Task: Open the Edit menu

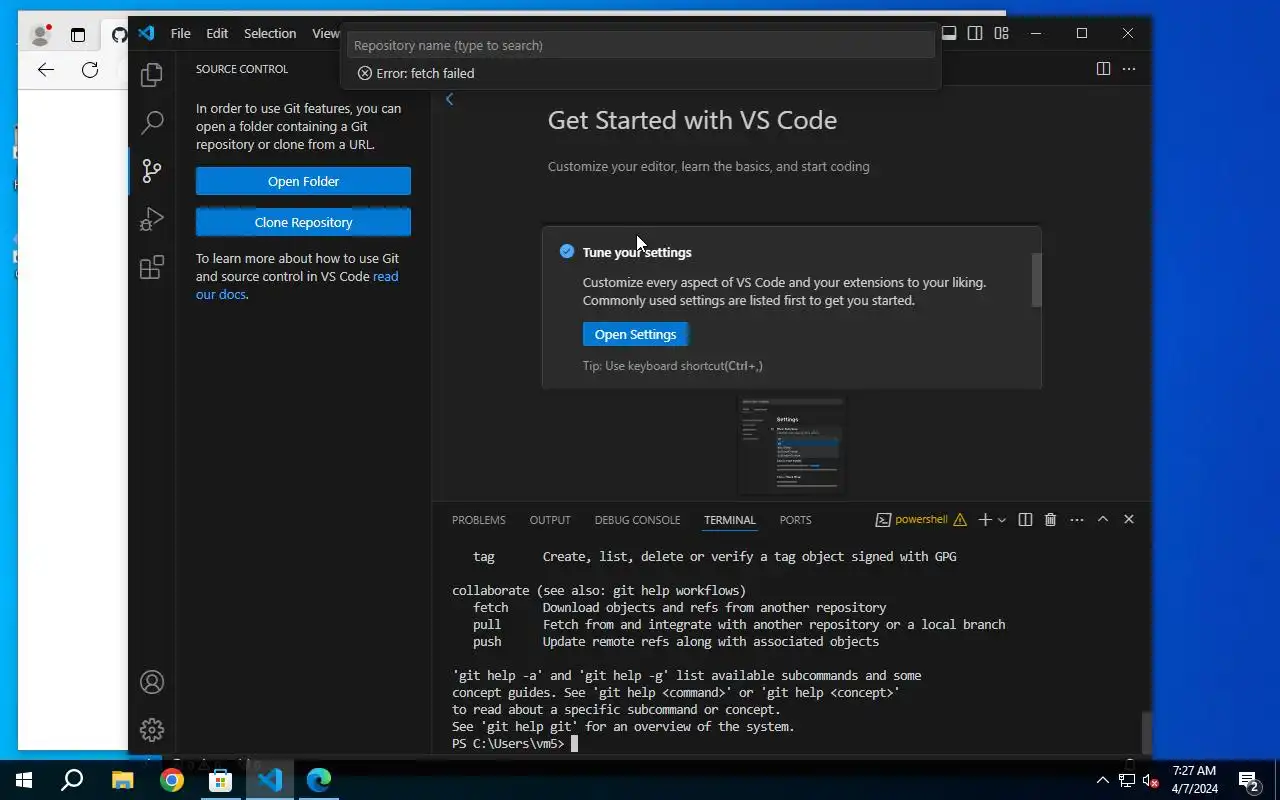Action: [217, 33]
